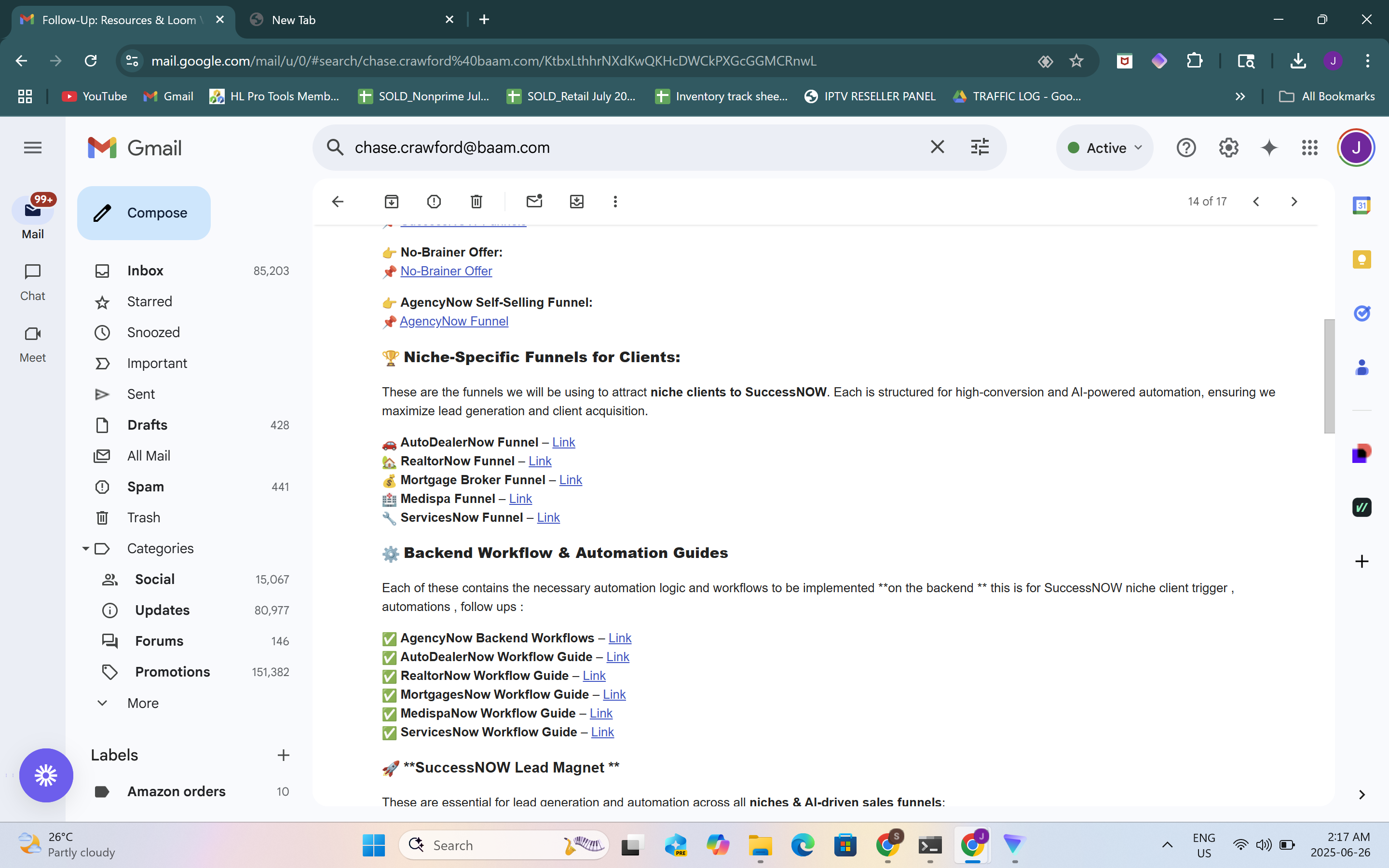Open the Medispa Funnel link
Image resolution: width=1389 pixels, height=868 pixels.
(520, 499)
